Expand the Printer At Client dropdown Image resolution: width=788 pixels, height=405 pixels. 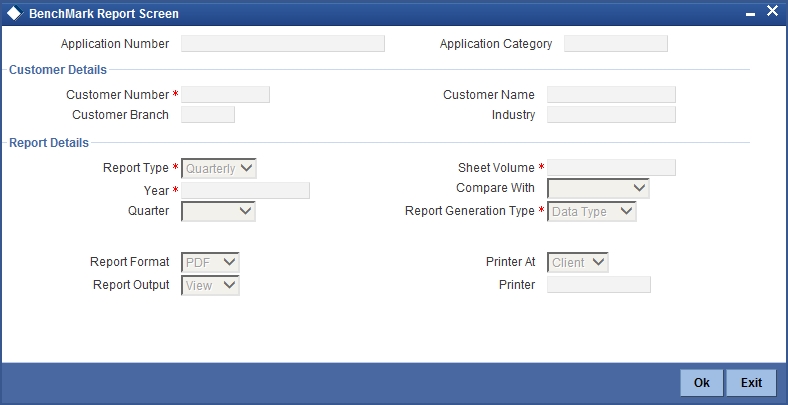point(577,262)
